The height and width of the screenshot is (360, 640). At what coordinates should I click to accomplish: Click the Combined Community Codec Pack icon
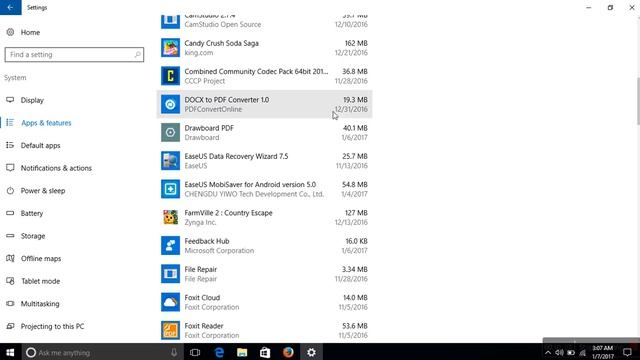point(170,76)
